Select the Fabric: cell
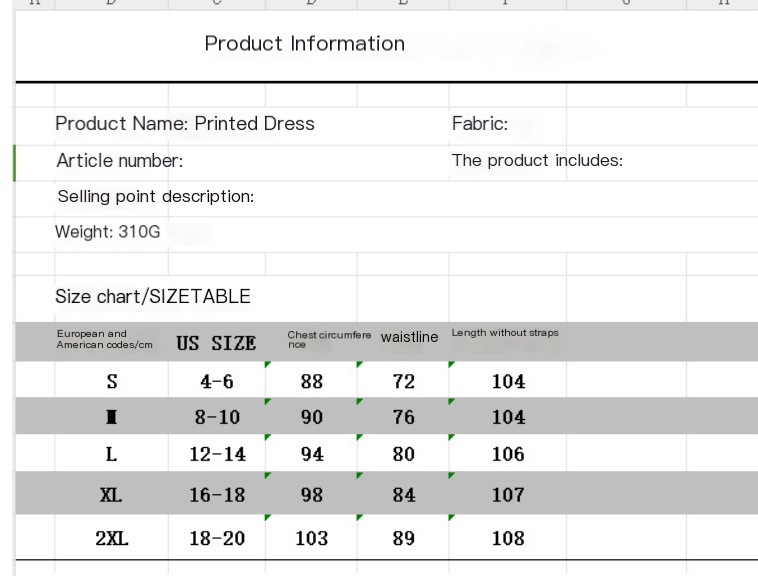The image size is (758, 576). pyautogui.click(x=480, y=124)
